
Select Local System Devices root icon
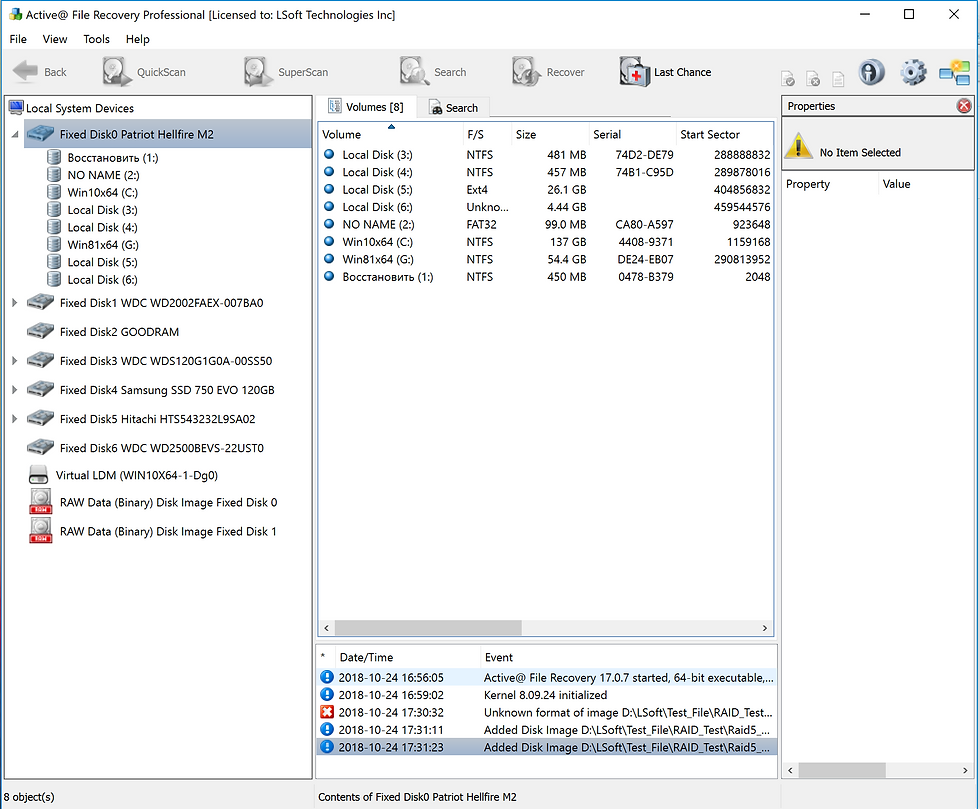[16, 108]
